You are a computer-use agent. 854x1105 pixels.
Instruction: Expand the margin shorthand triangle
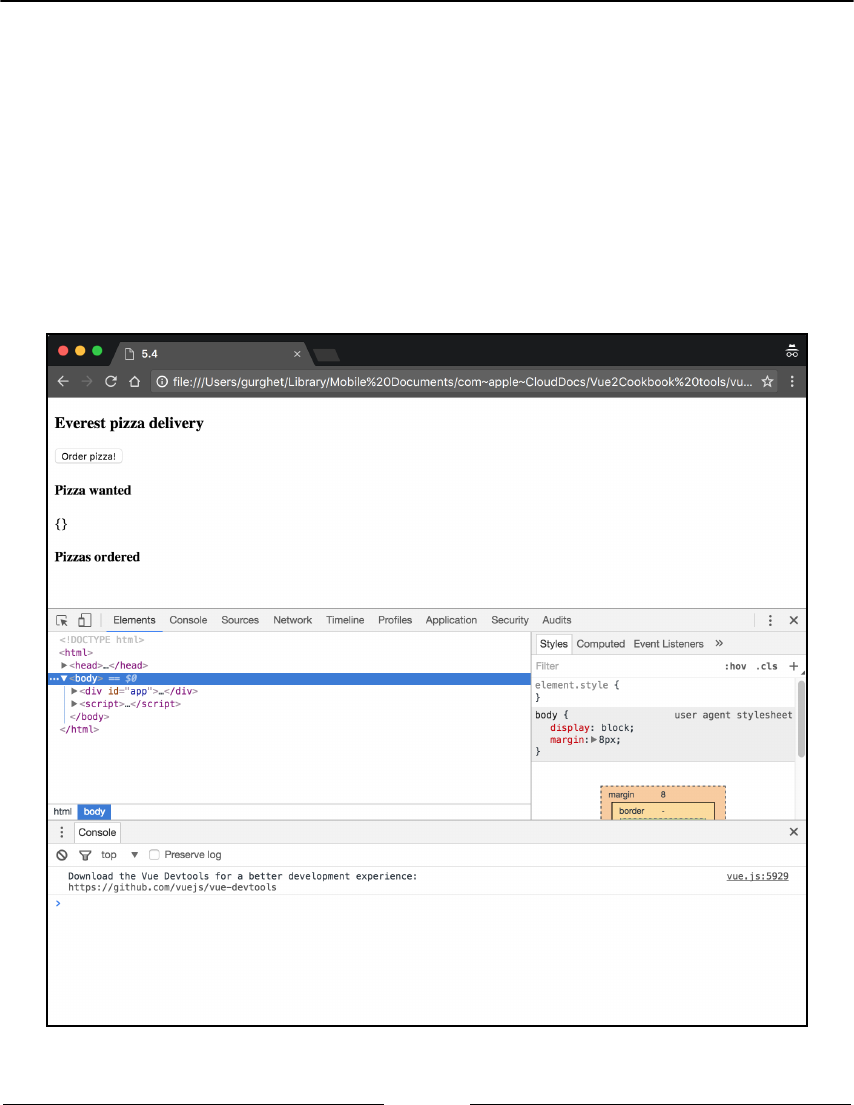click(x=594, y=740)
